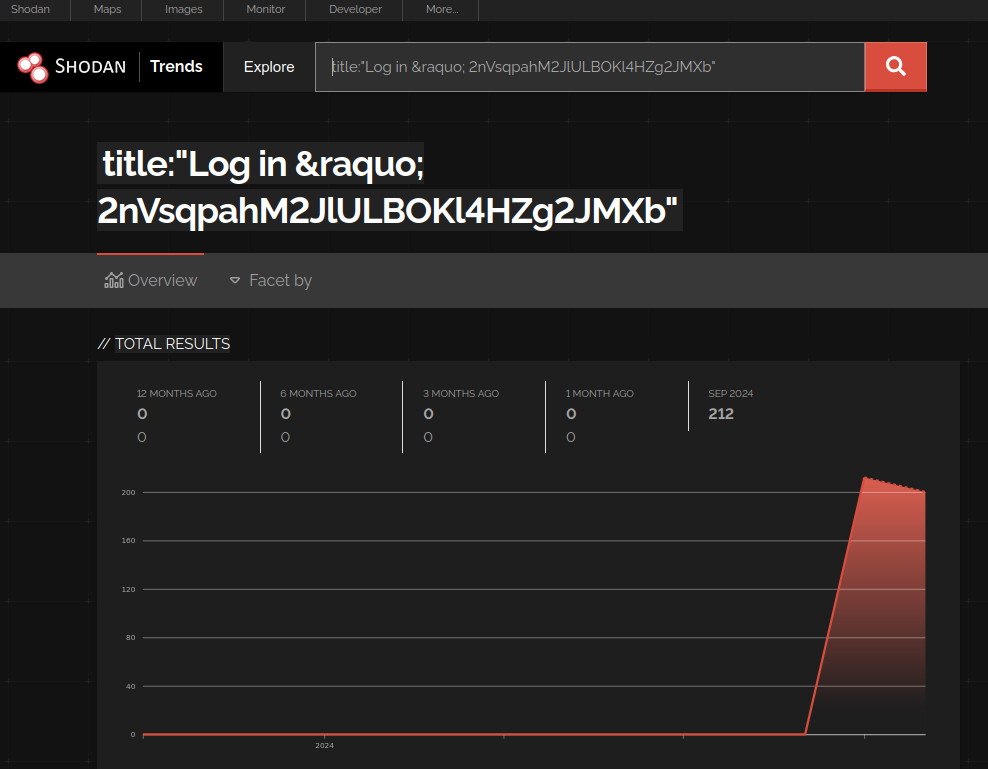This screenshot has width=988, height=769.
Task: Click the chart peak data point
Action: (x=864, y=478)
